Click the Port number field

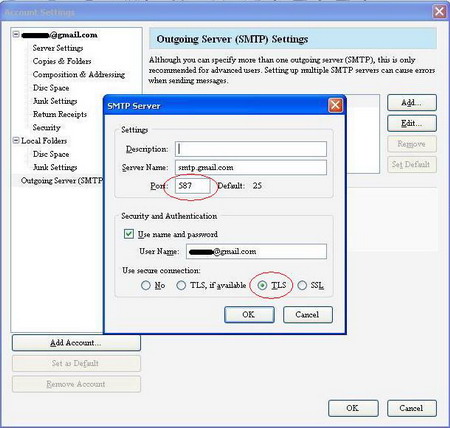pyautogui.click(x=193, y=186)
